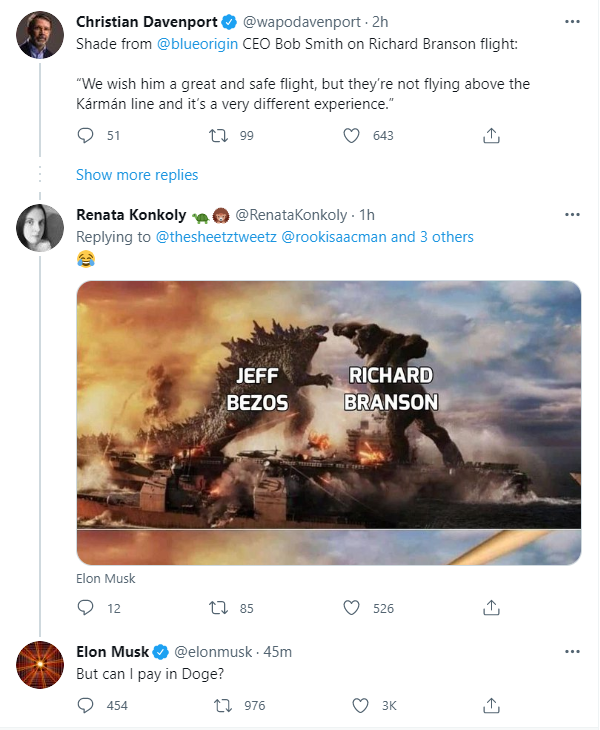Open more options on Davenport's tweet

(x=571, y=20)
